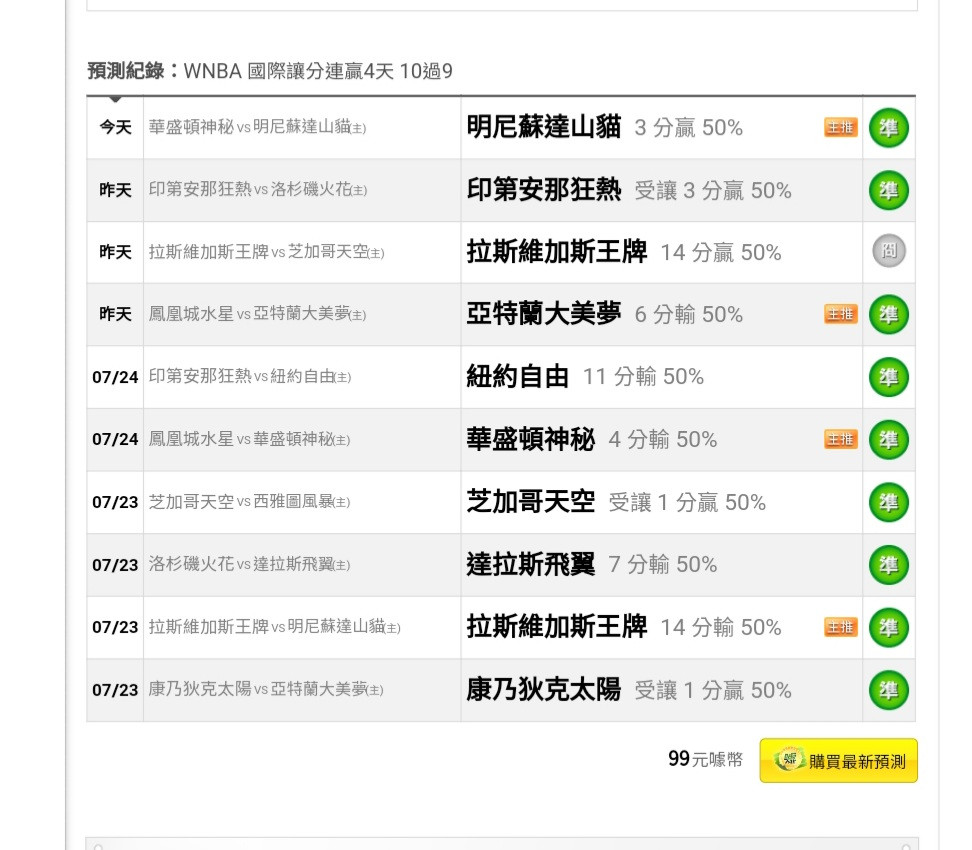The height and width of the screenshot is (850, 972).
Task: Click the green 準 icon in the 康乃狄克太陽 受讓 1 分贏 row
Action: 888,690
